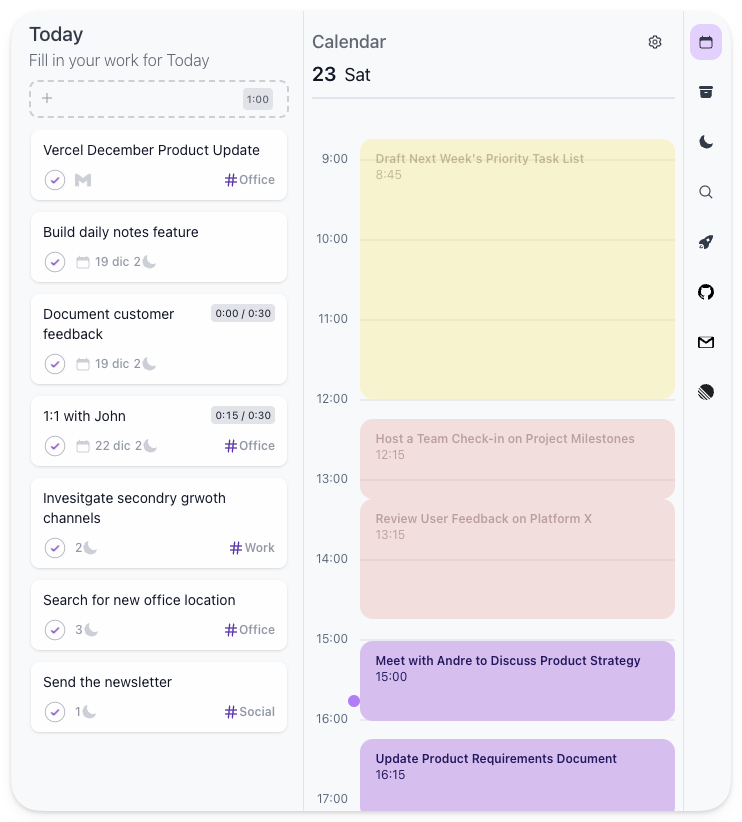Click moon icon on Invesitgate secondry grwoth

[91, 548]
